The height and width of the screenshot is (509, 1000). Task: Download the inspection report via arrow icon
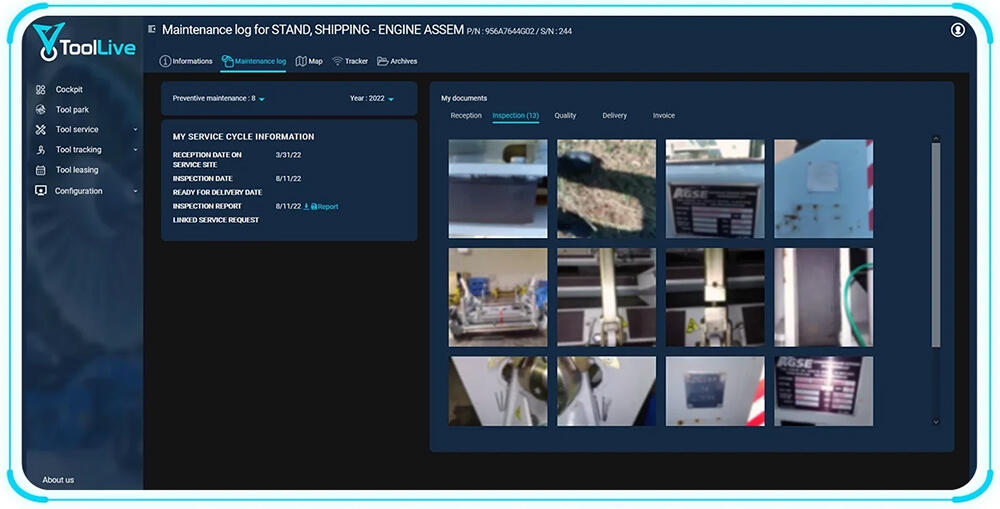point(306,207)
